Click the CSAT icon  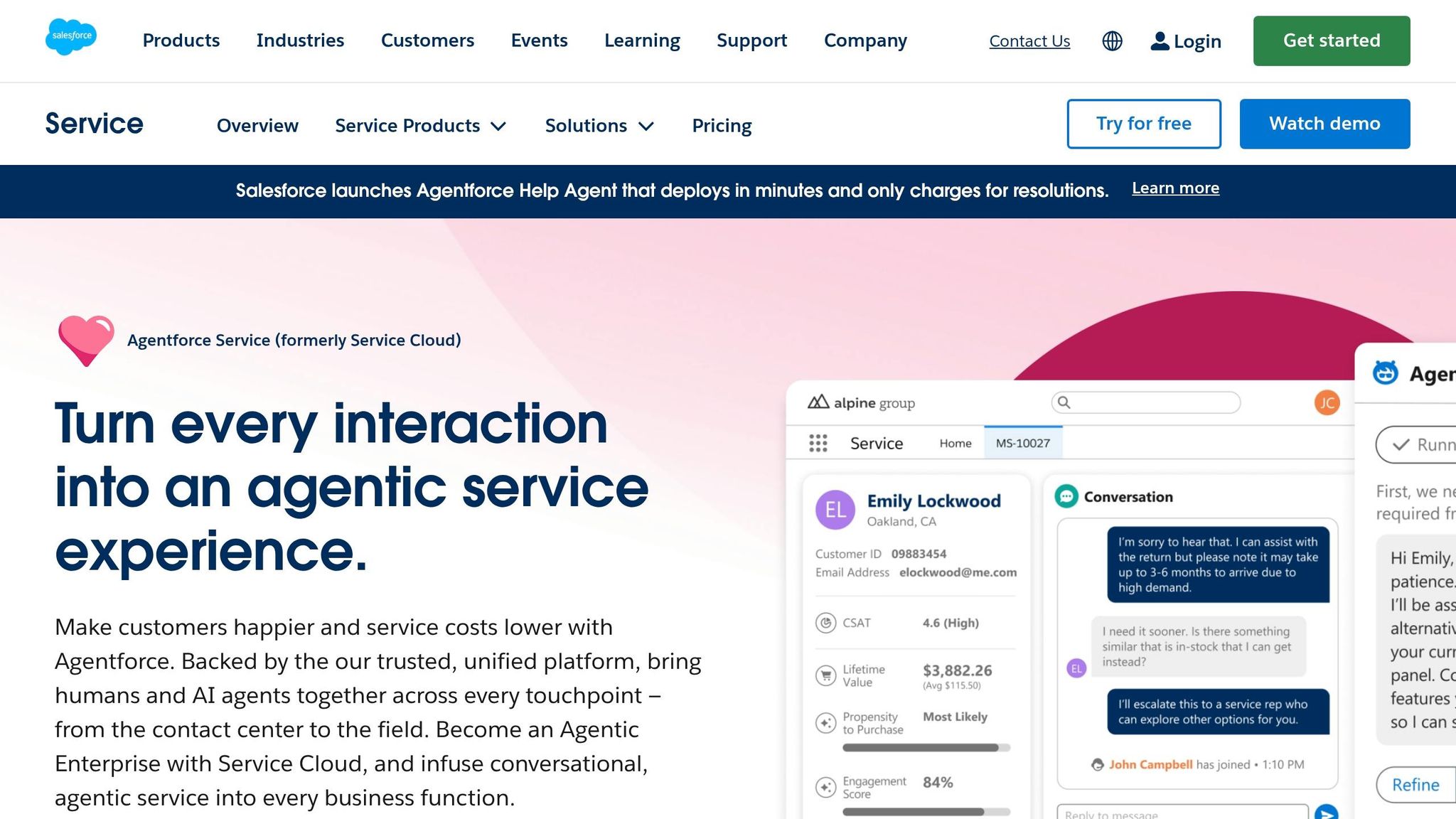click(x=825, y=623)
